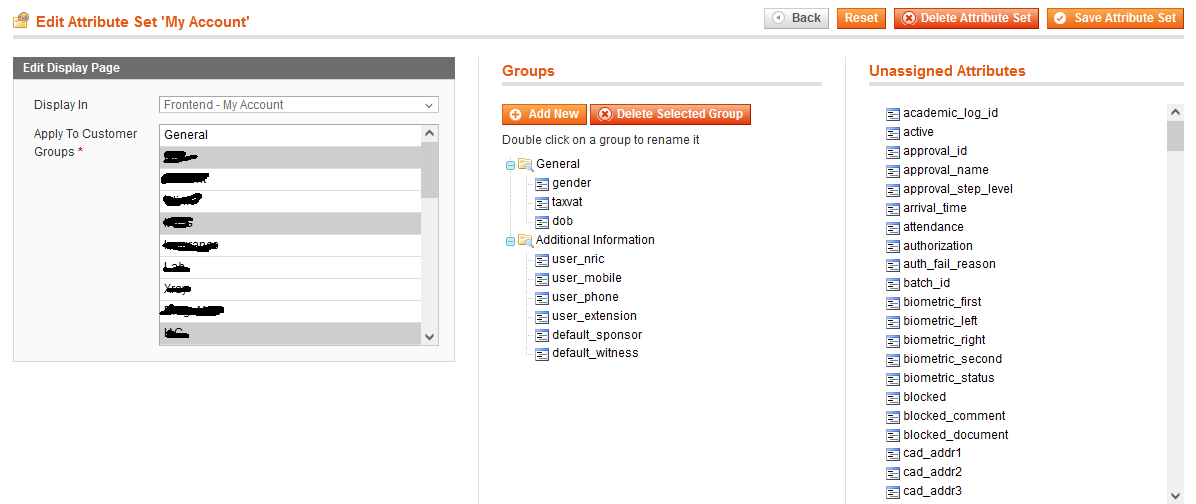The height and width of the screenshot is (504, 1196).
Task: Select blocked_document in unassigned attributes
Action: tap(956, 435)
